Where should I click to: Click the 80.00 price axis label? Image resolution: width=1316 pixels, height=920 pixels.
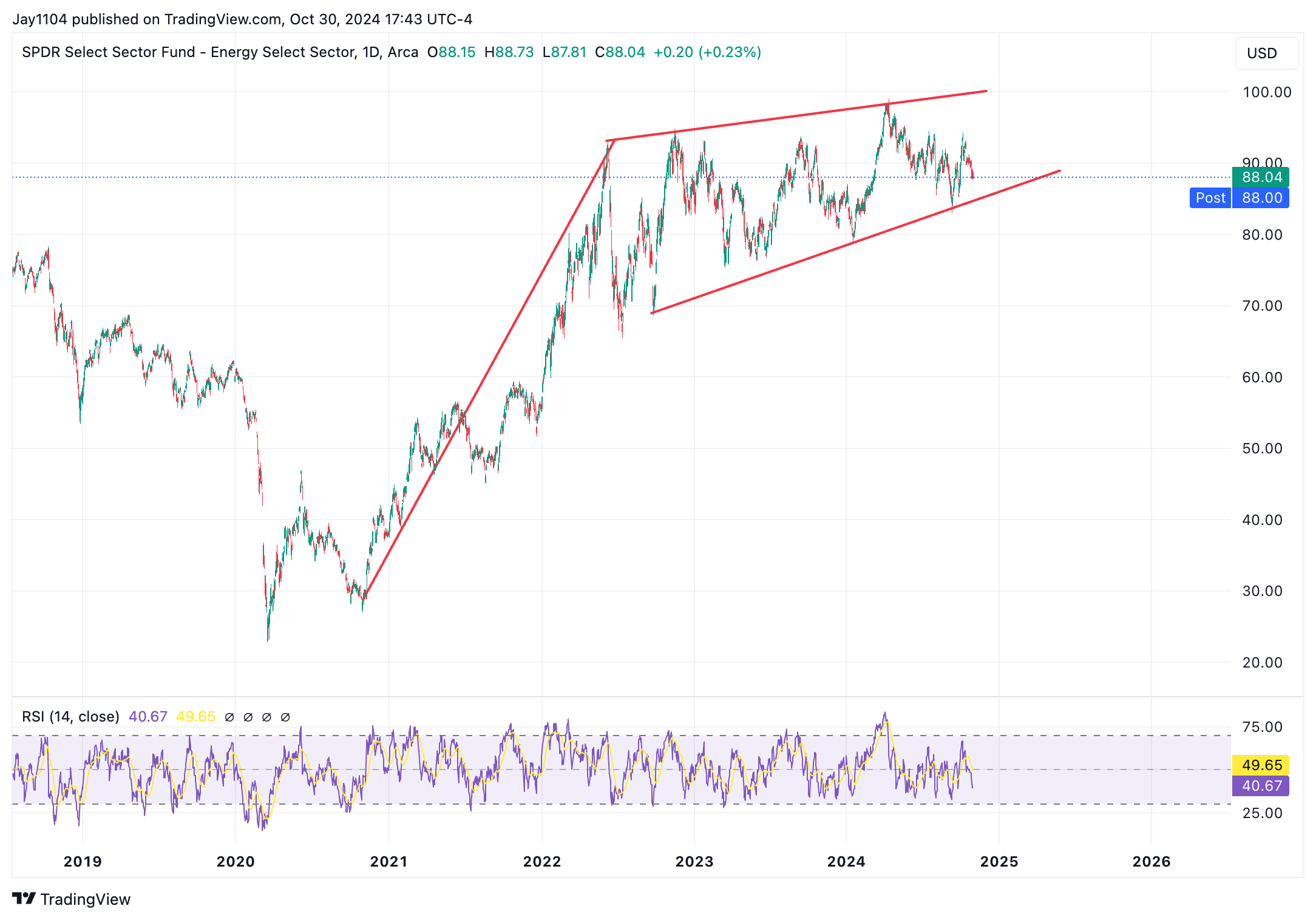(x=1262, y=235)
